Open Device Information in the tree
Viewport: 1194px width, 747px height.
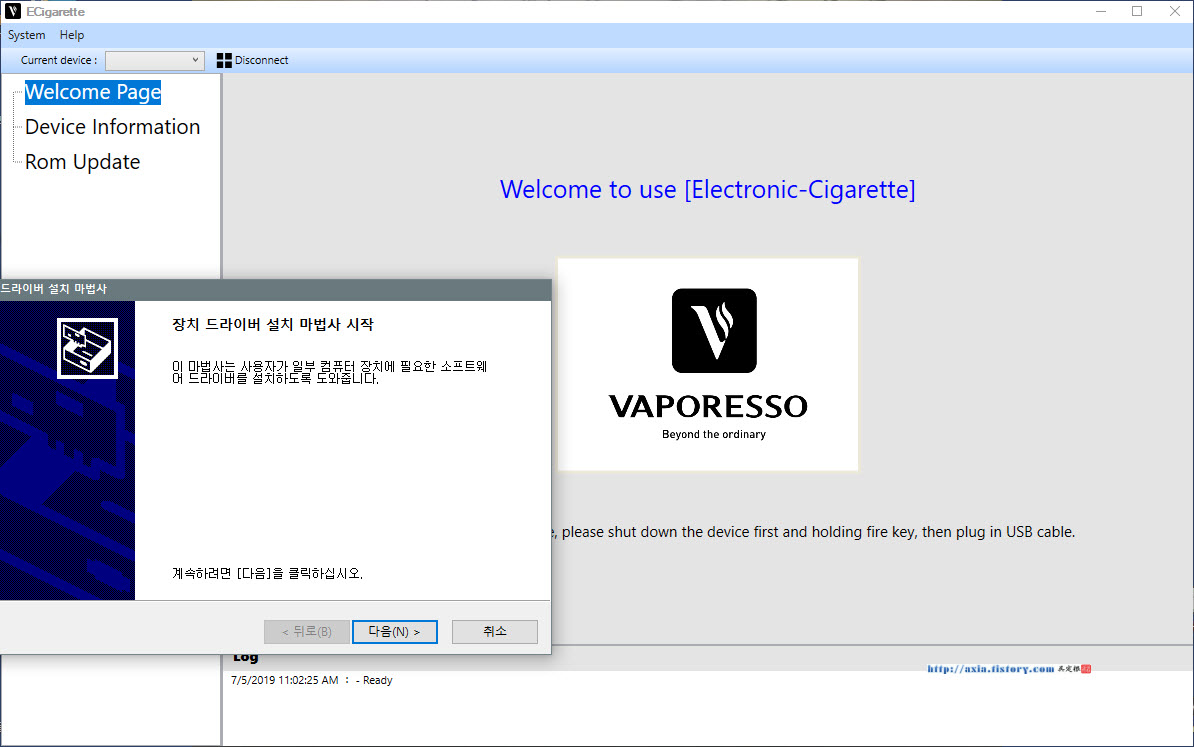(113, 127)
